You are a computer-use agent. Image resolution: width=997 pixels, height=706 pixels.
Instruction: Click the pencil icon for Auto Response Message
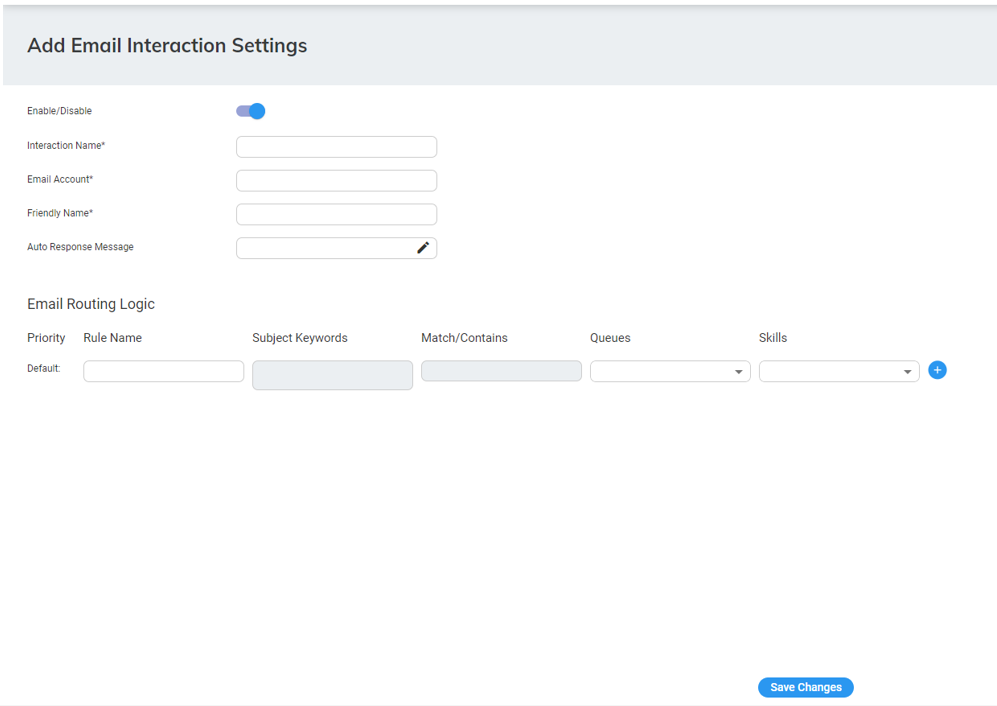click(x=423, y=248)
